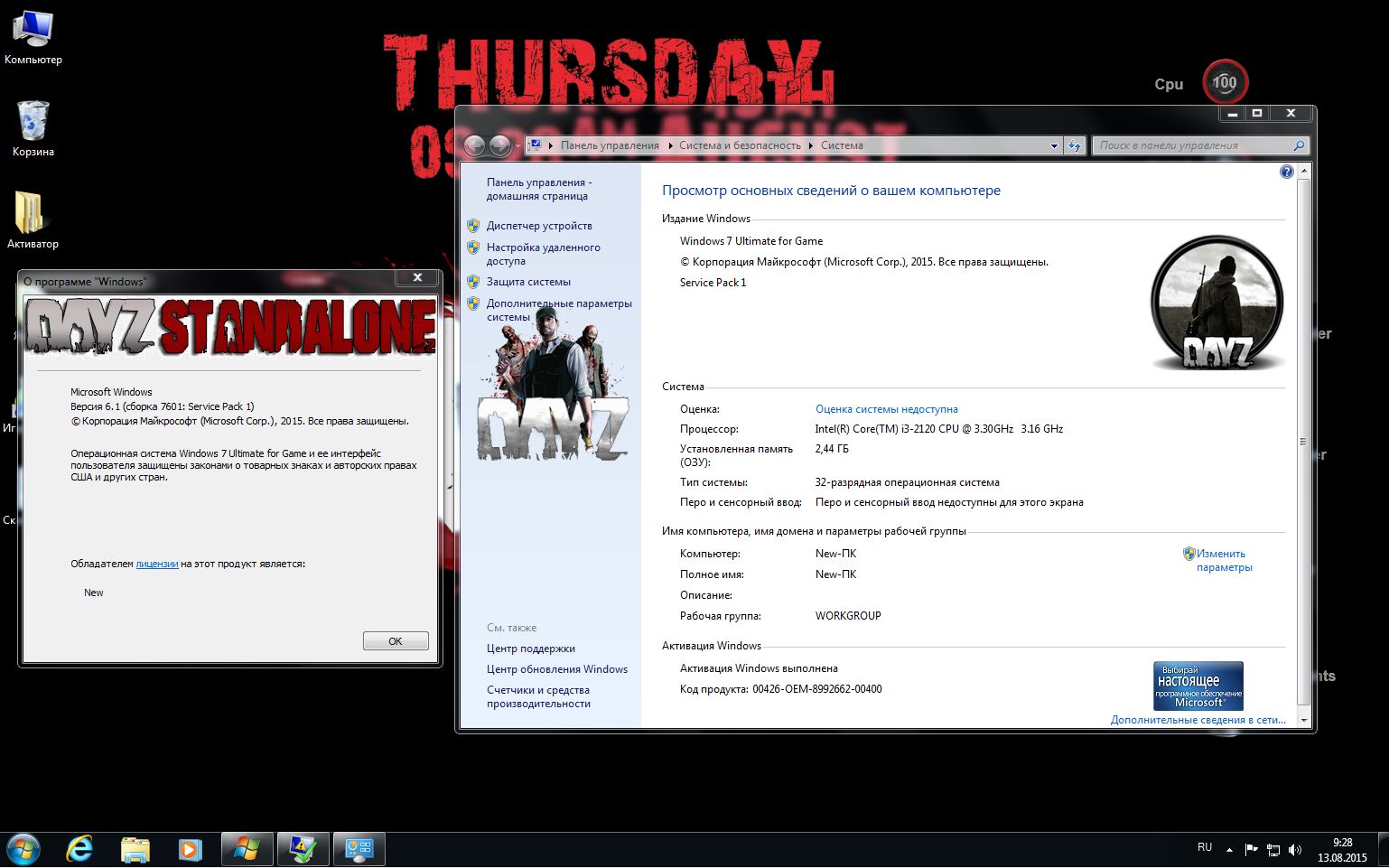The height and width of the screenshot is (868, 1389).
Task: Expand the root breadcrumb arrow in address bar
Action: [x=551, y=145]
